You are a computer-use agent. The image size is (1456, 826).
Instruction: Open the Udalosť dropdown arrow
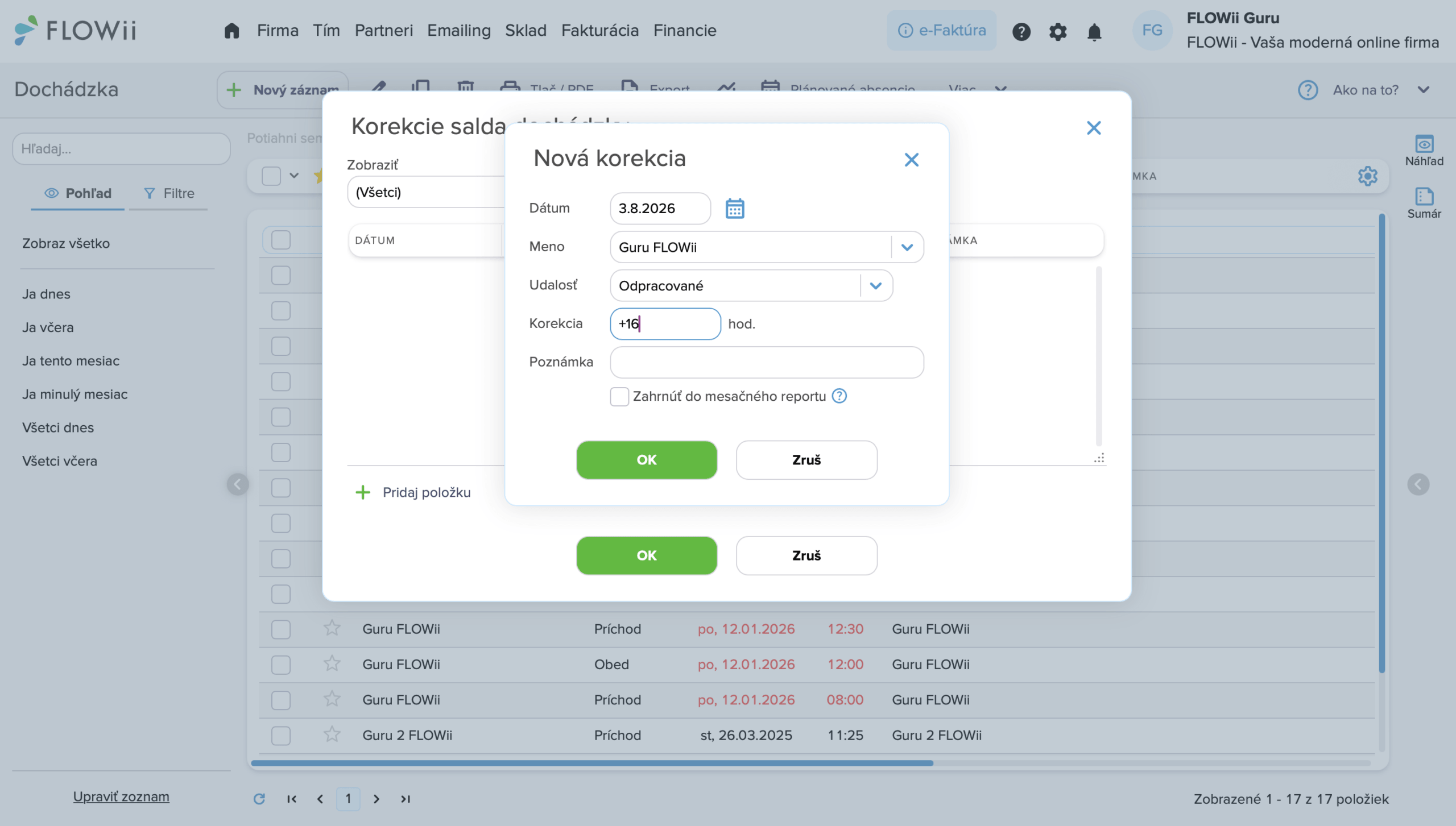pyautogui.click(x=875, y=286)
